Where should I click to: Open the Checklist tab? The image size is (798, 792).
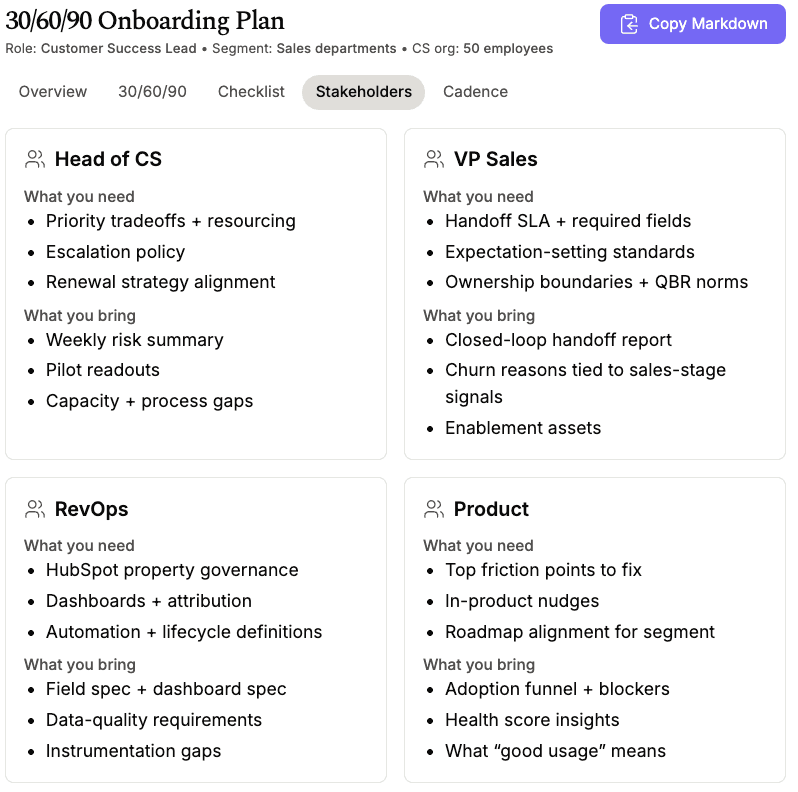pyautogui.click(x=251, y=91)
